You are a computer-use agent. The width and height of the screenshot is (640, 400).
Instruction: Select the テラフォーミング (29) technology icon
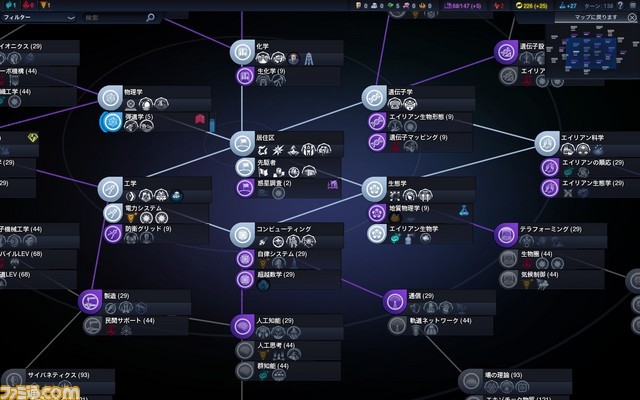(507, 235)
